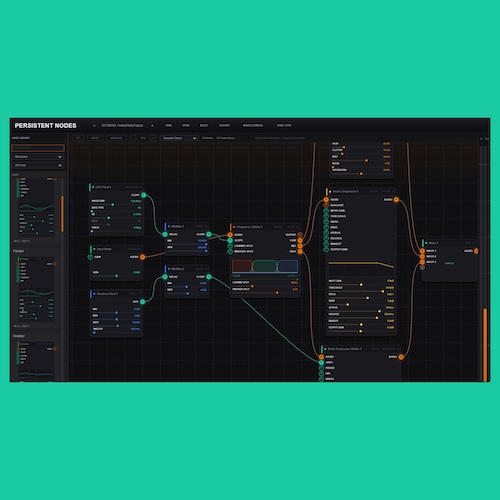Viewport: 500px width, 500px height.
Task: Select the Flanger node preview in library
Action: (36, 289)
